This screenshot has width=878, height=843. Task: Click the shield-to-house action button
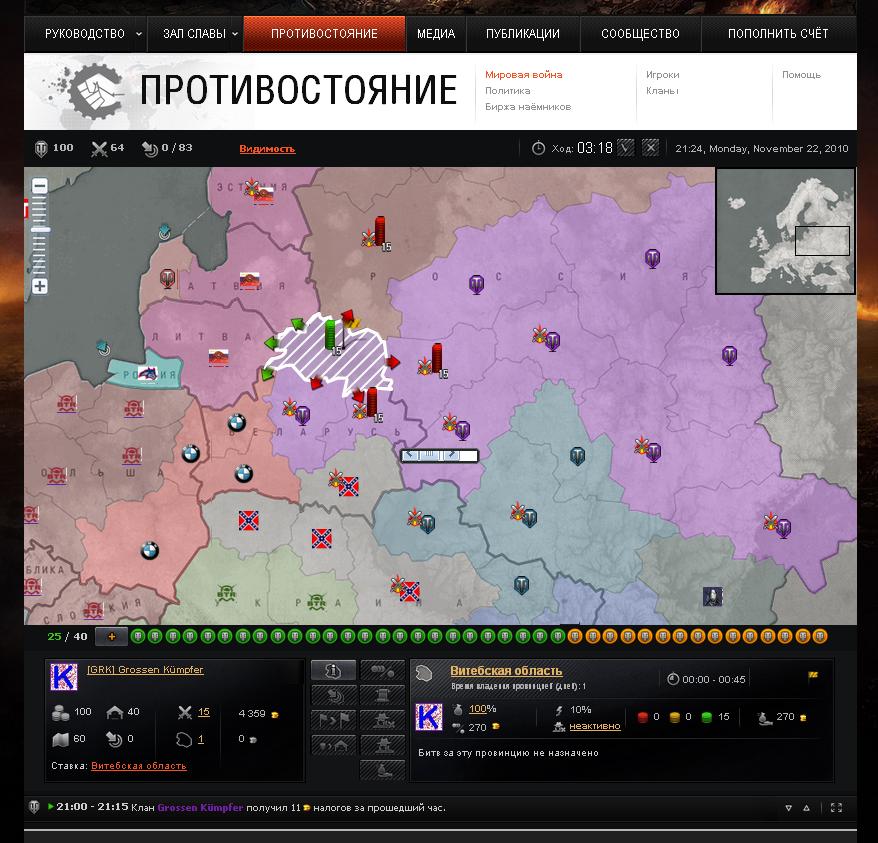pyautogui.click(x=333, y=745)
